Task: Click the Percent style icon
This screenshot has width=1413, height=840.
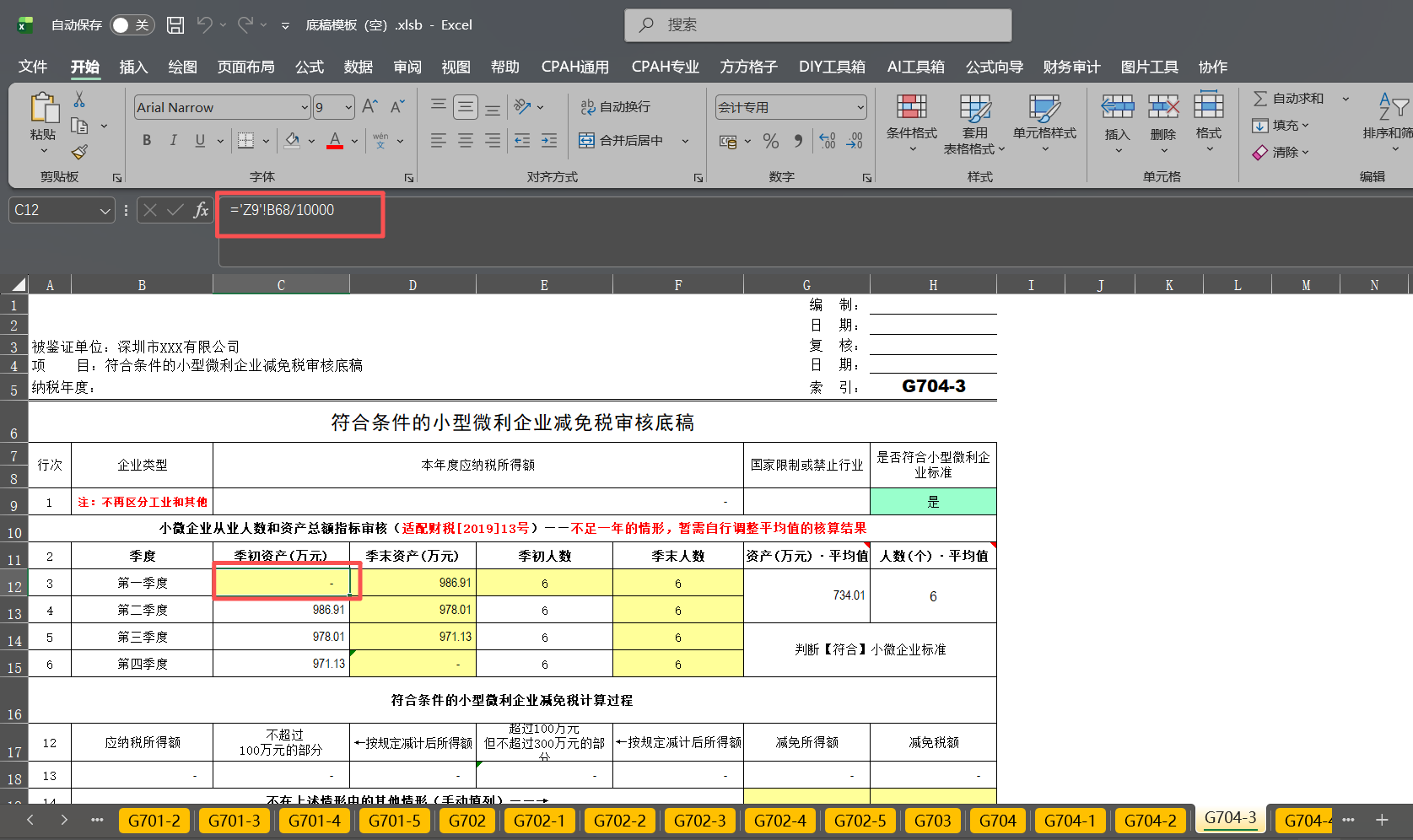Action: [x=770, y=141]
